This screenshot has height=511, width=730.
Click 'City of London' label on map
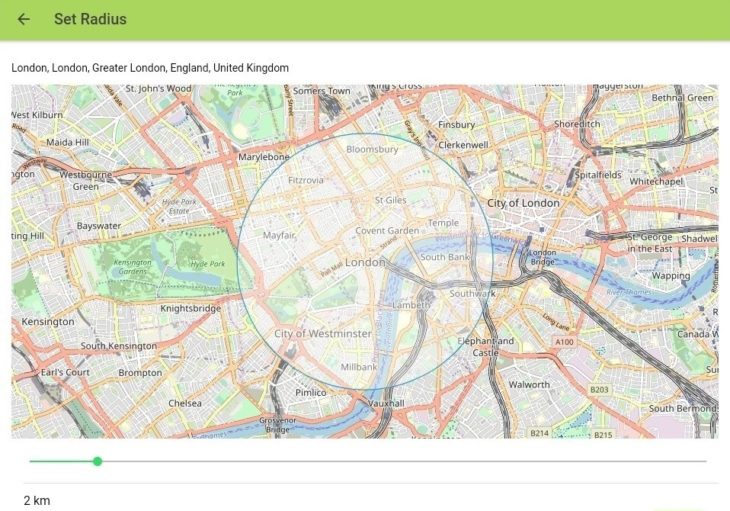(x=523, y=203)
